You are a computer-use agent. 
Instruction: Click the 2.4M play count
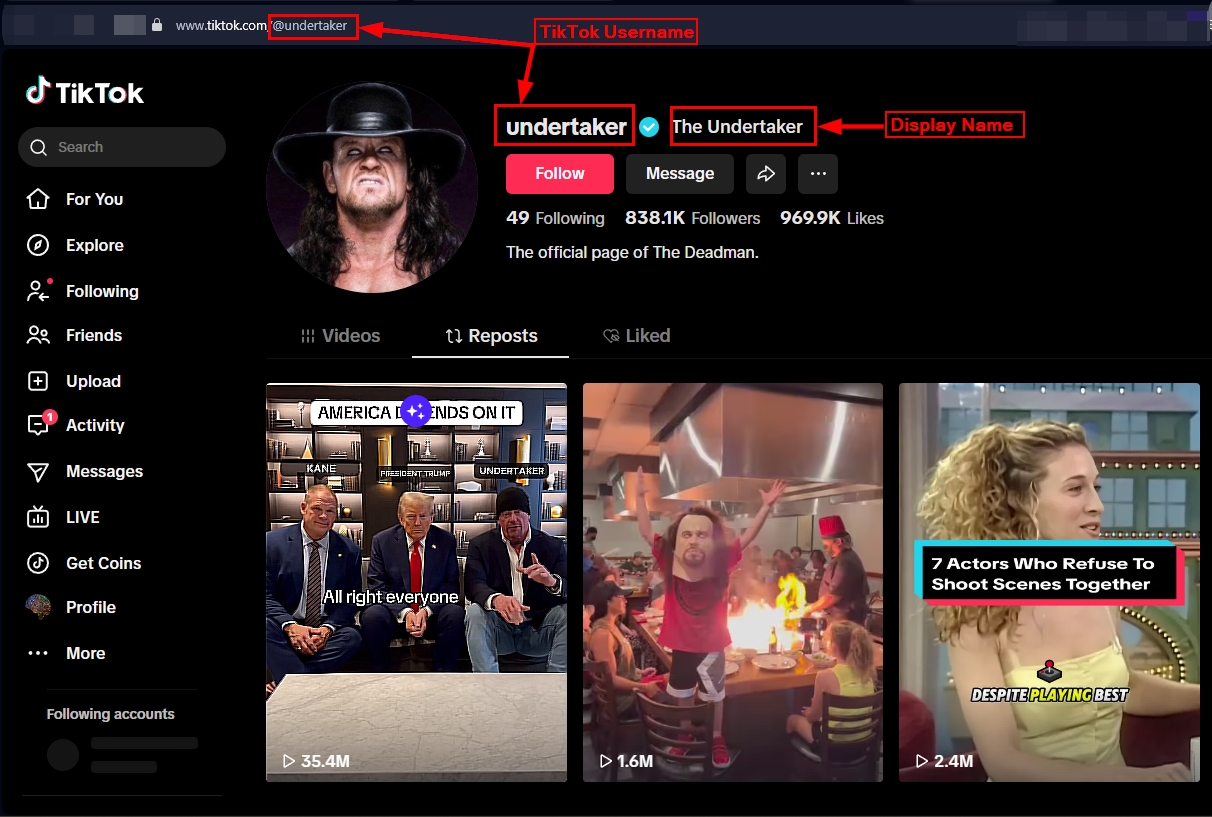tap(944, 761)
